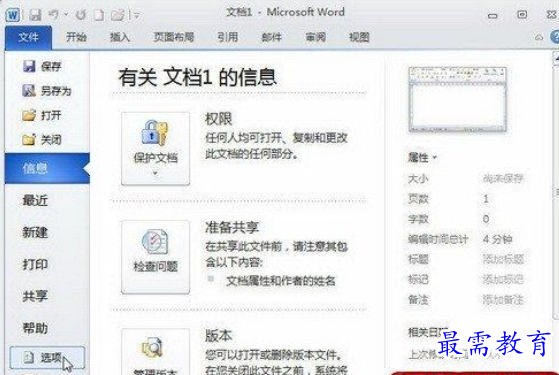Click the 权限 (Permissions) heading
Screen dimensions: 559x375
(219, 119)
